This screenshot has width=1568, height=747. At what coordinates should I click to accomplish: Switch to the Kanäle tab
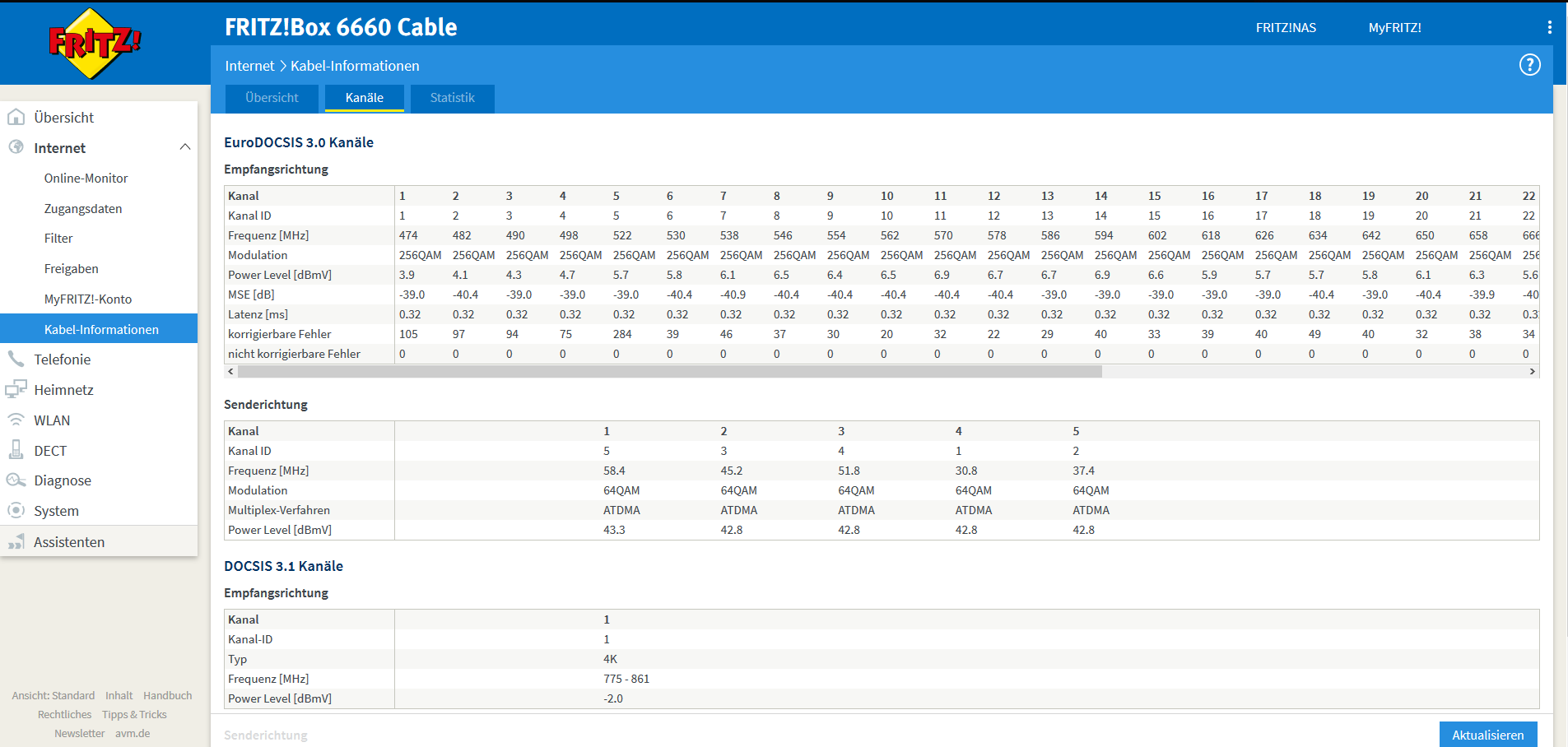(x=365, y=98)
